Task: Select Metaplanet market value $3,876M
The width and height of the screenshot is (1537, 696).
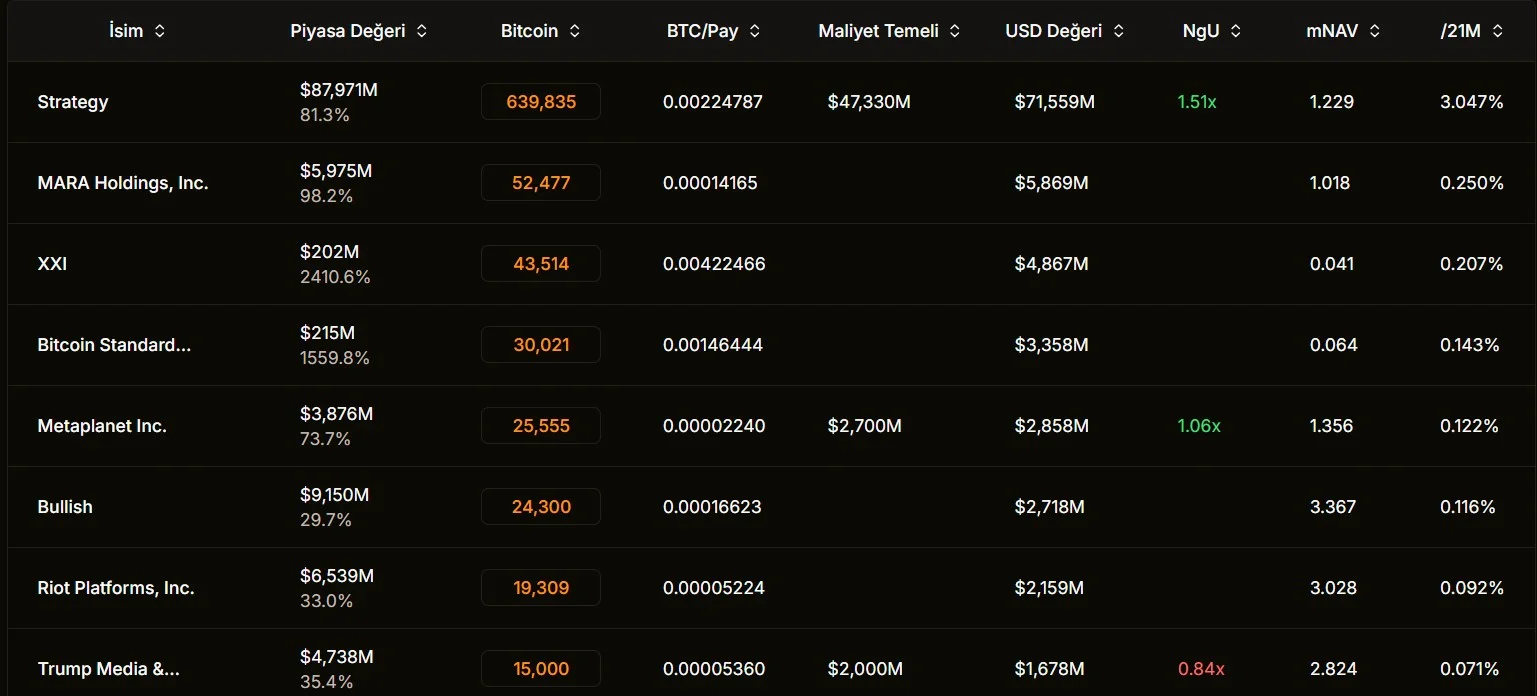Action: coord(337,414)
